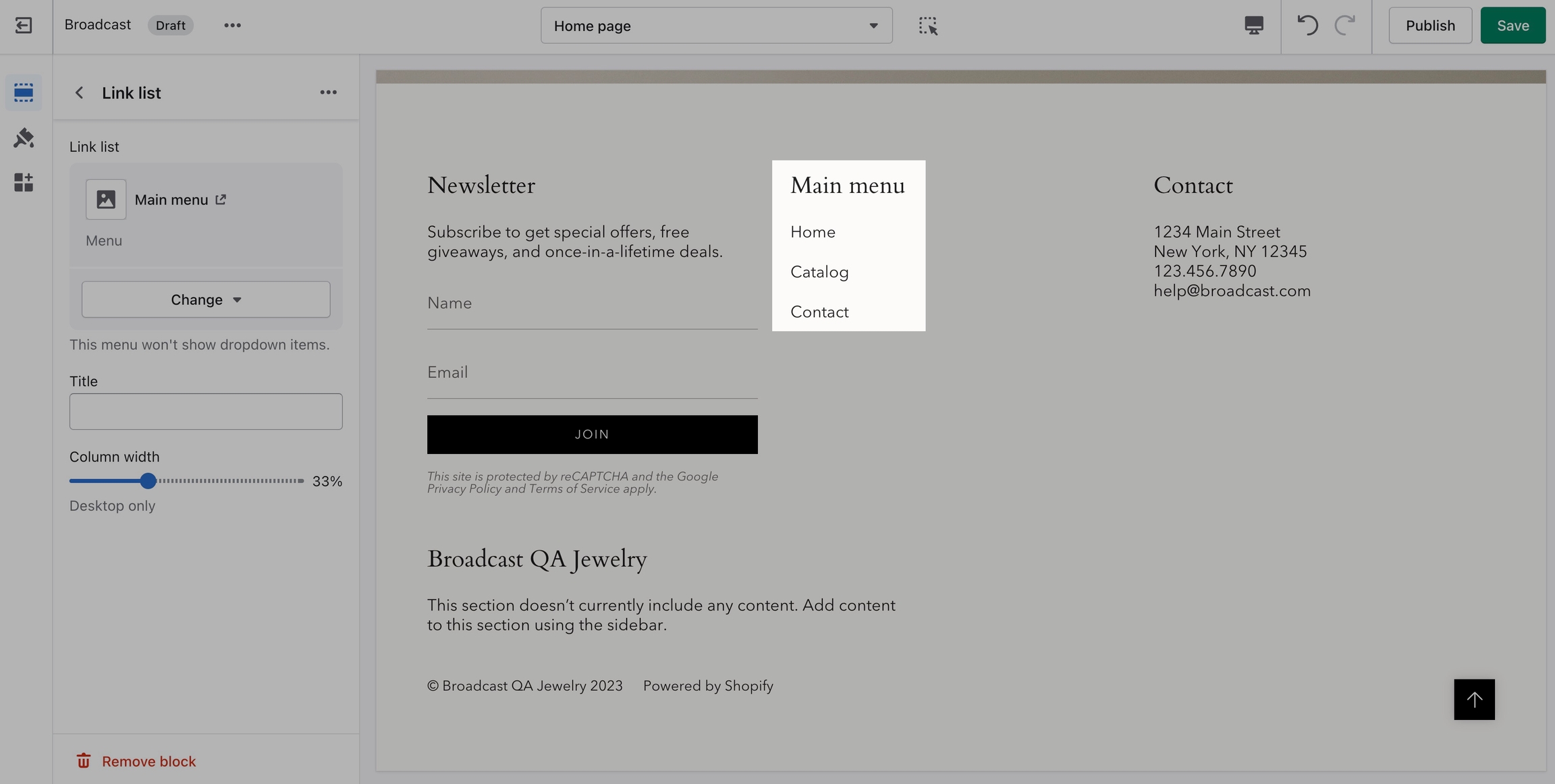Open the Home page template dropdown
The height and width of the screenshot is (784, 1555).
click(716, 26)
